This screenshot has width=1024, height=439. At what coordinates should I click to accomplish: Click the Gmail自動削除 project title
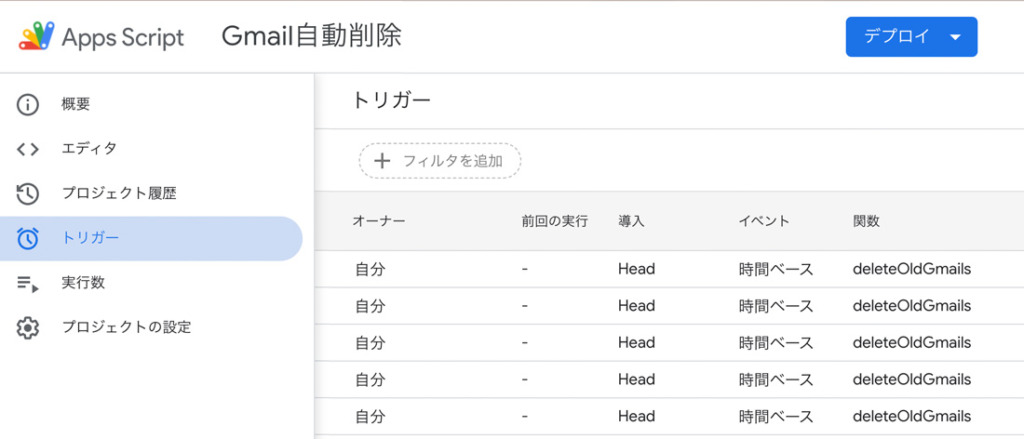point(312,37)
